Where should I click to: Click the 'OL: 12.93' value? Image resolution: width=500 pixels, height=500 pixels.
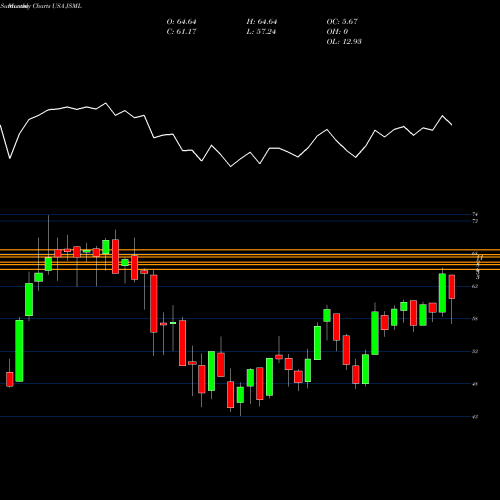point(344,42)
